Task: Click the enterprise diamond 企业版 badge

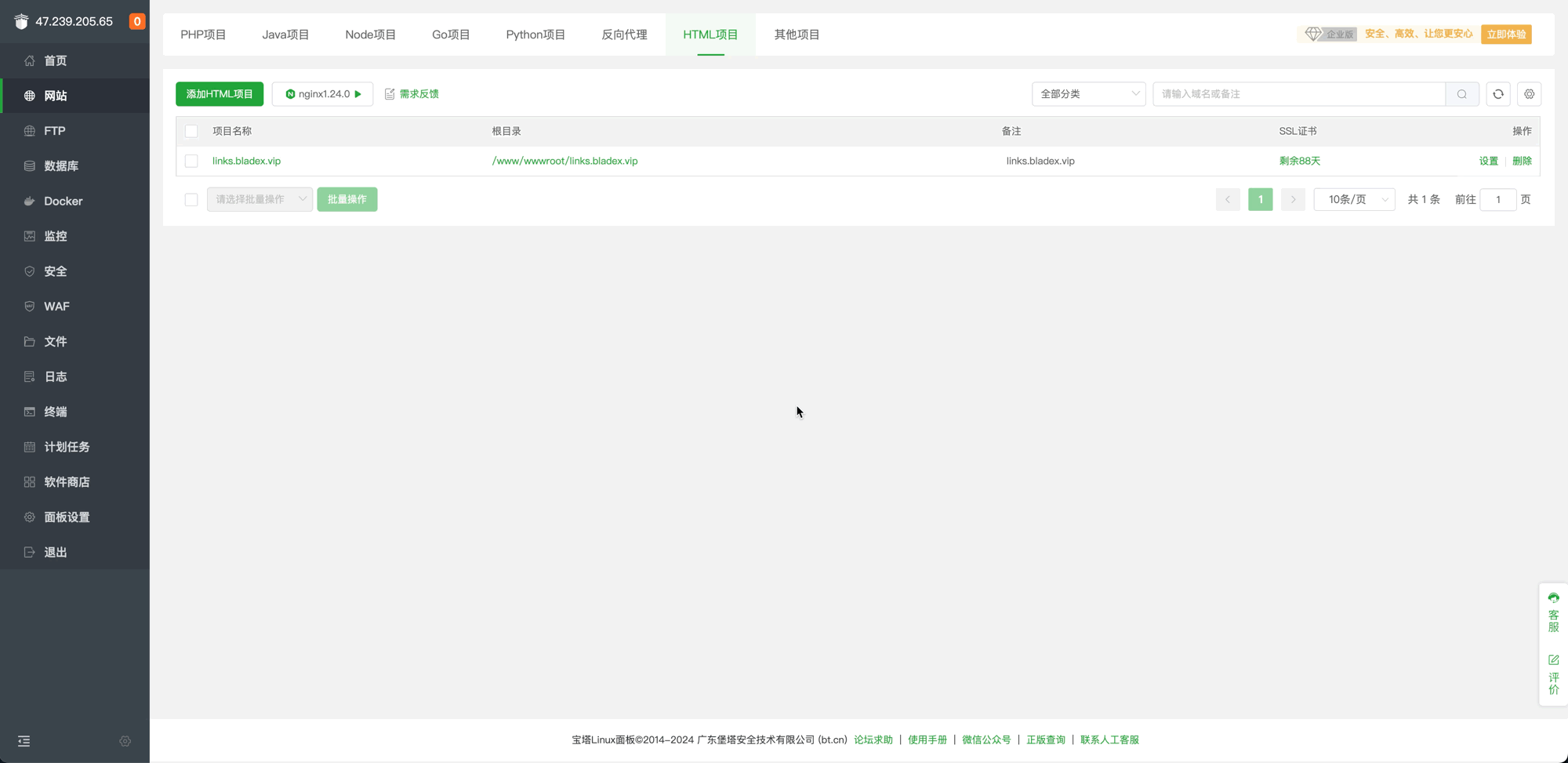Action: point(1330,34)
